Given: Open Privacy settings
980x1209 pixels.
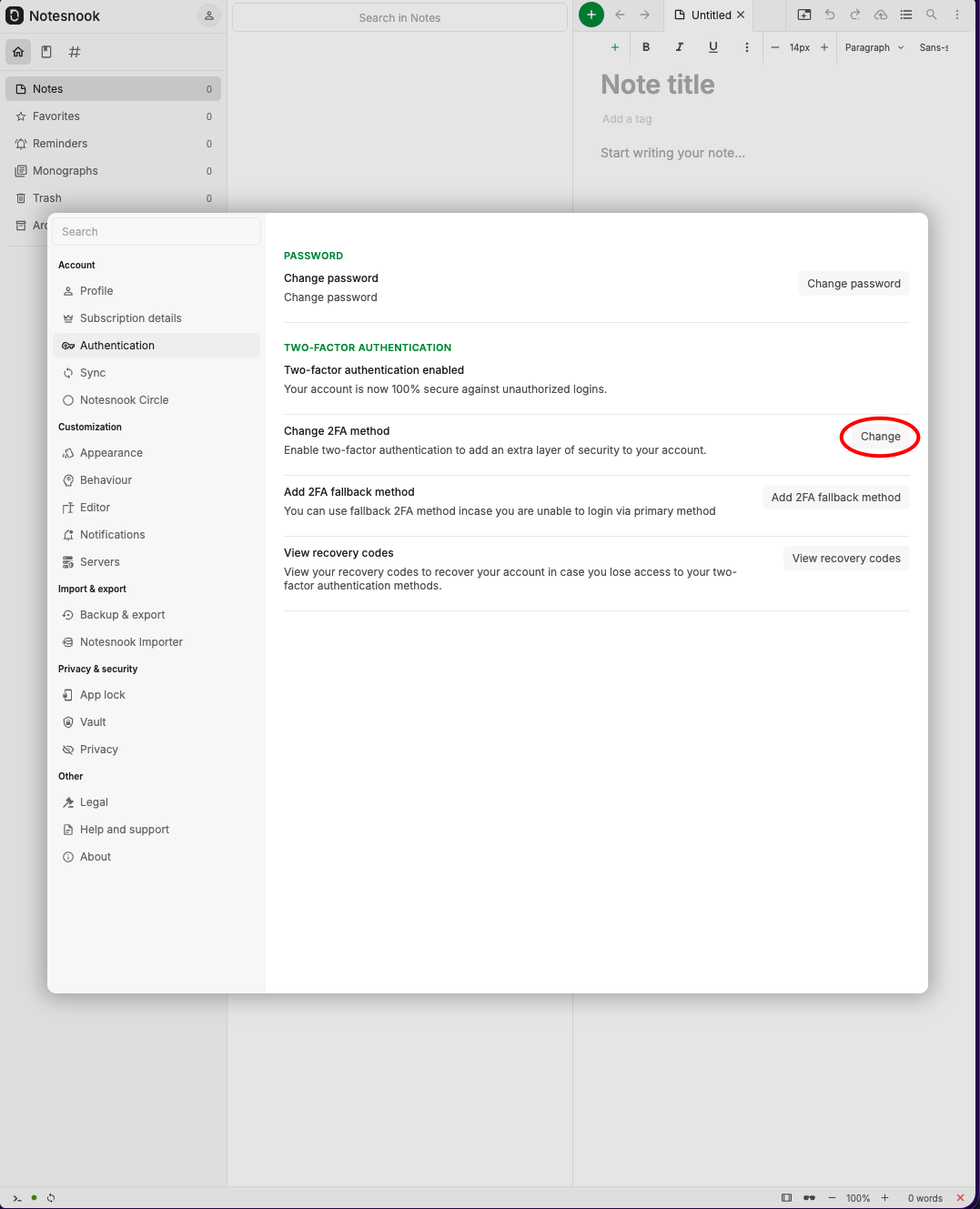Looking at the screenshot, I should pyautogui.click(x=157, y=750).
